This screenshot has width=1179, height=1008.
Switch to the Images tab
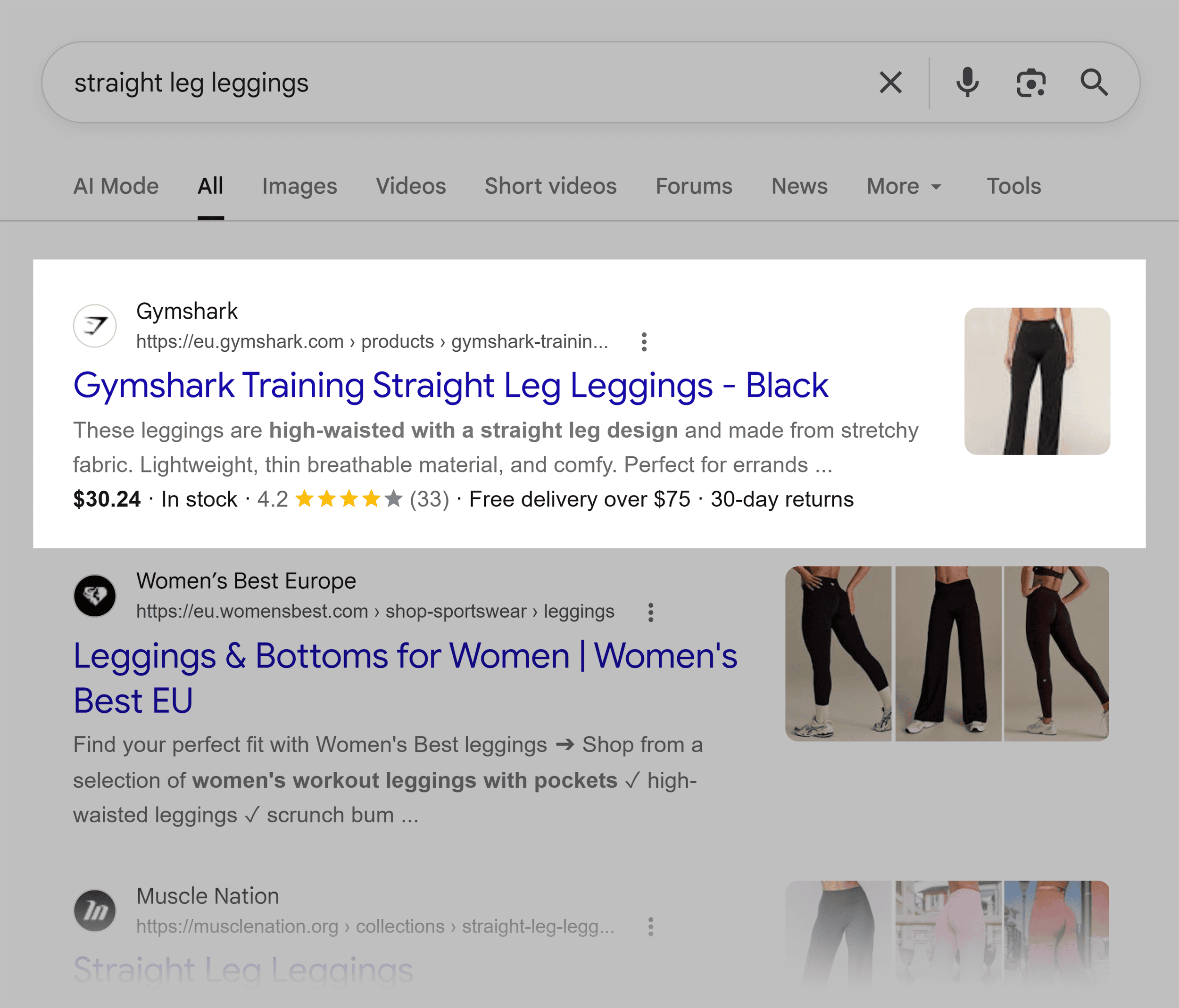[x=299, y=186]
